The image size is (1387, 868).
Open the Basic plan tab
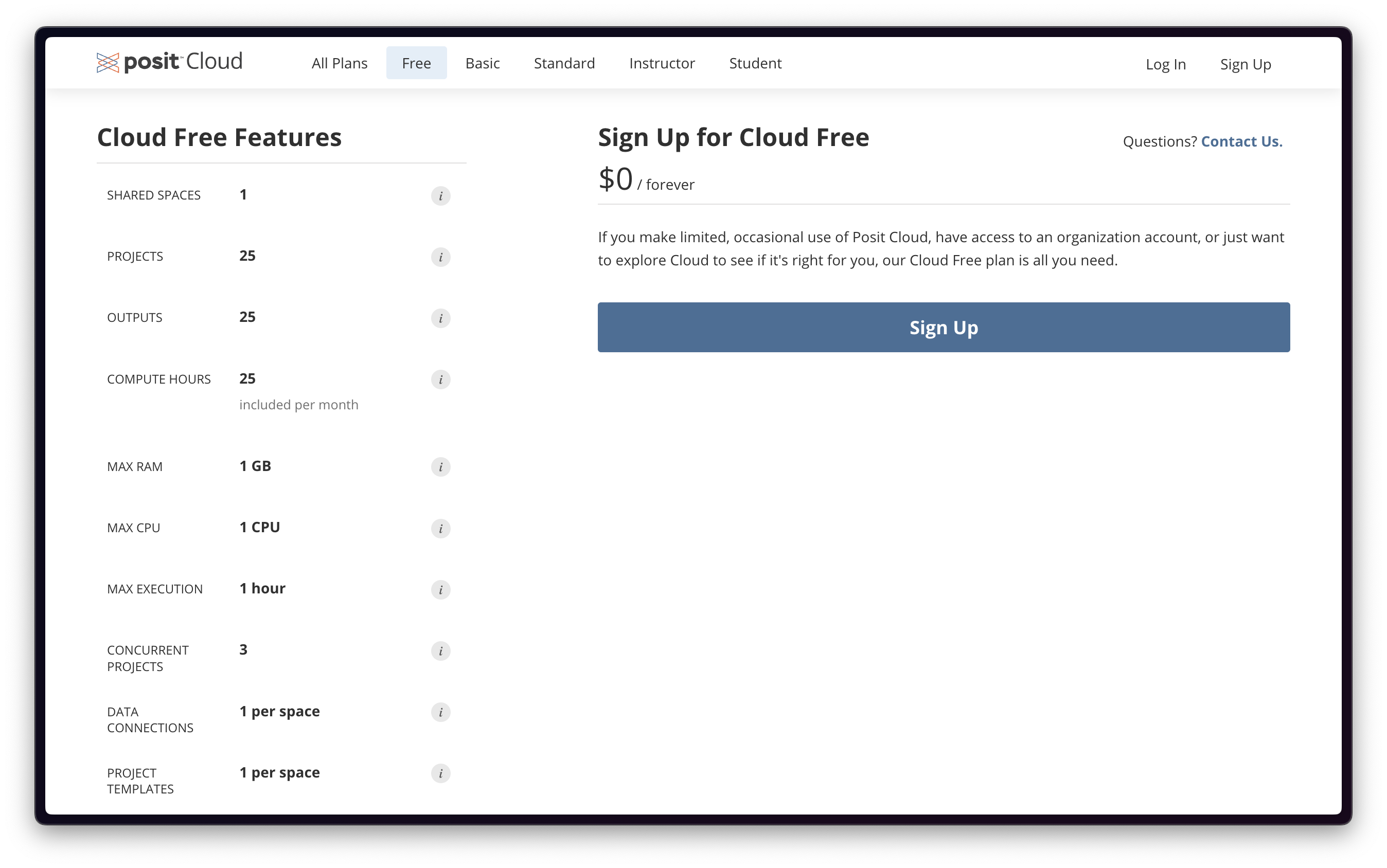coord(483,63)
